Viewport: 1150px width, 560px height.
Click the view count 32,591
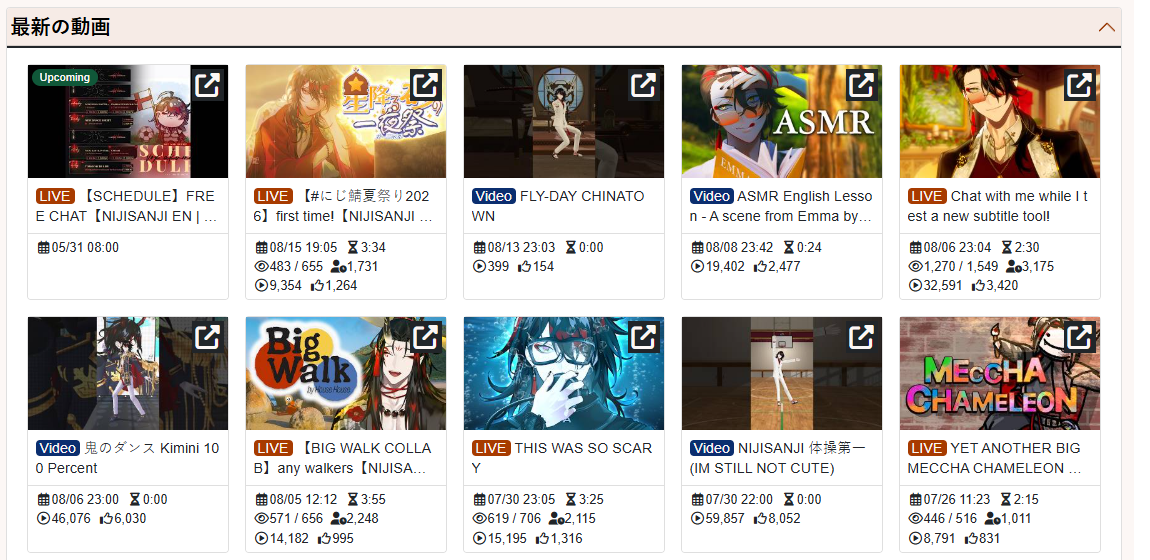942,286
